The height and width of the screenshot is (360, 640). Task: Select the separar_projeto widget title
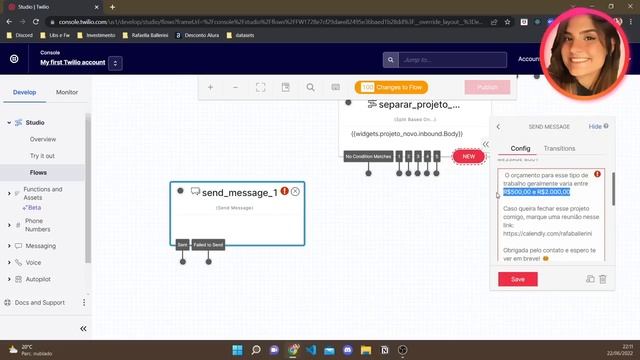pos(419,105)
